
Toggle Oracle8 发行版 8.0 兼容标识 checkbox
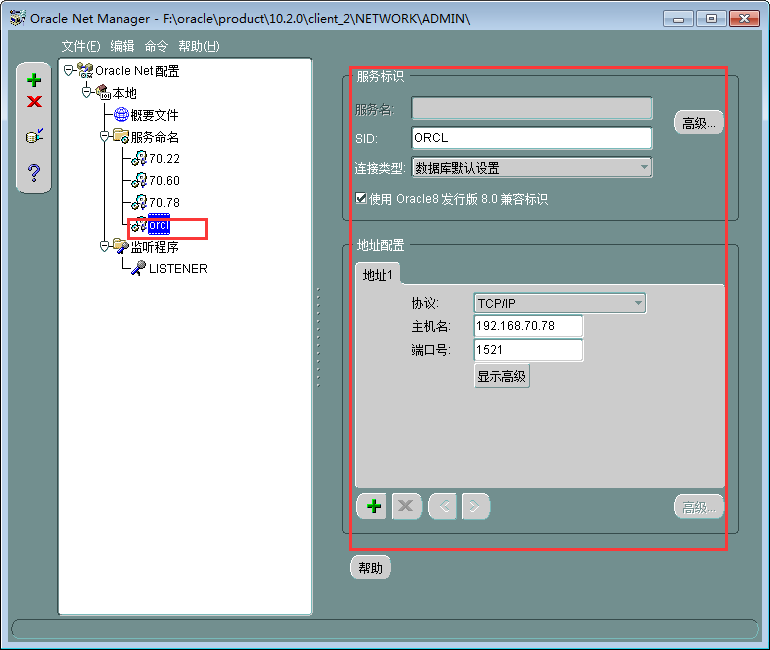[361, 198]
